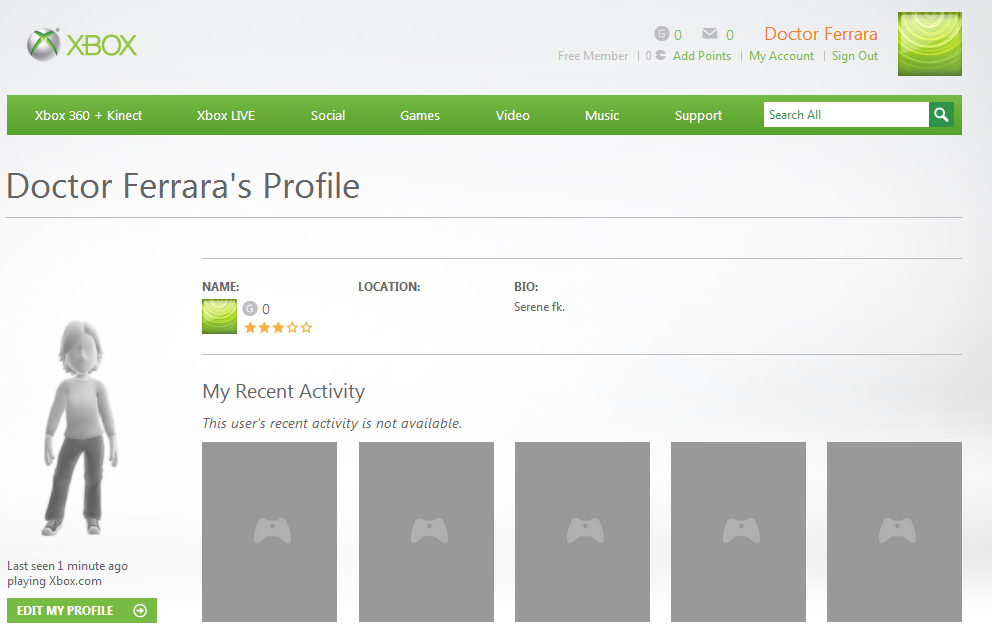Click the header Gamerscore G icon
This screenshot has height=629, width=992.
click(661, 33)
